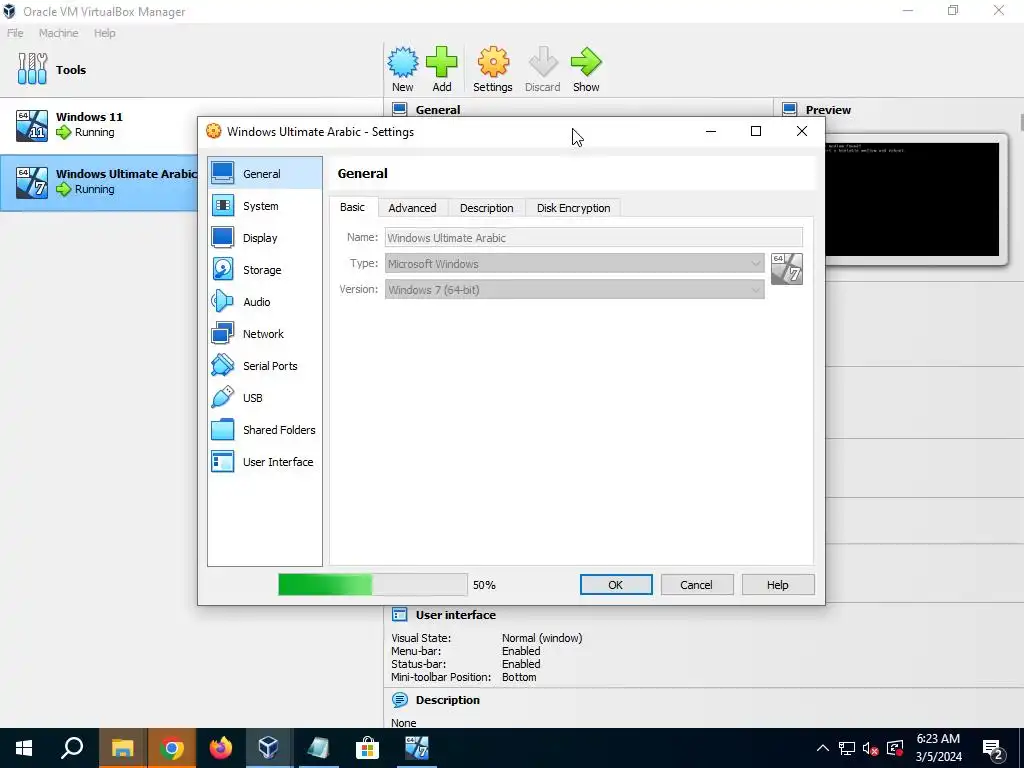Show hidden system tray icons chevron
1024x768 pixels.
tap(823, 748)
